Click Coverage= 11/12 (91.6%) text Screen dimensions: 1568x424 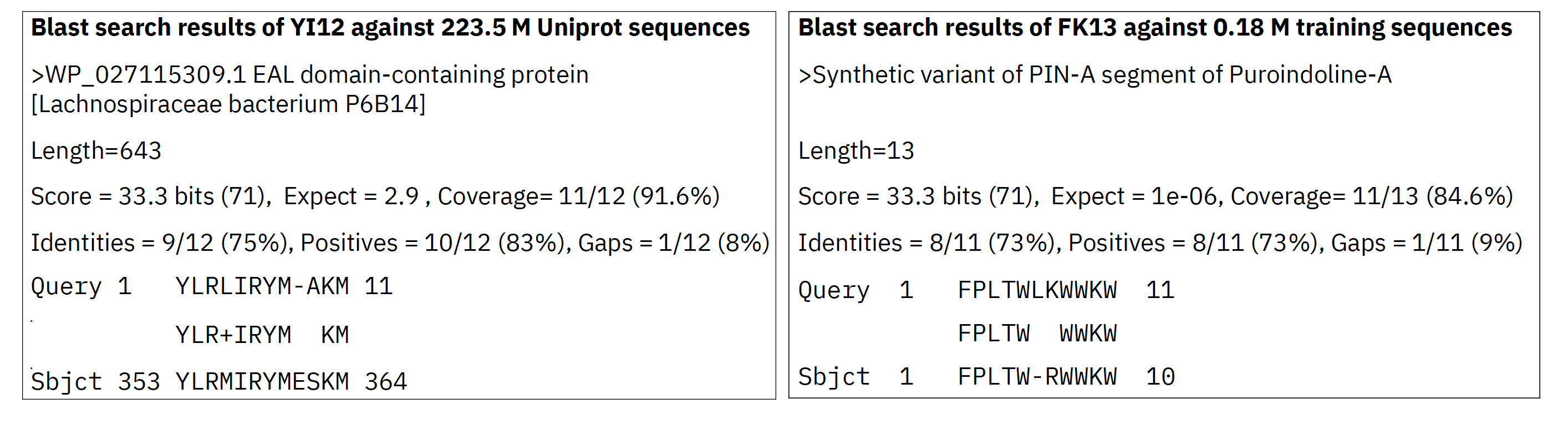579,197
